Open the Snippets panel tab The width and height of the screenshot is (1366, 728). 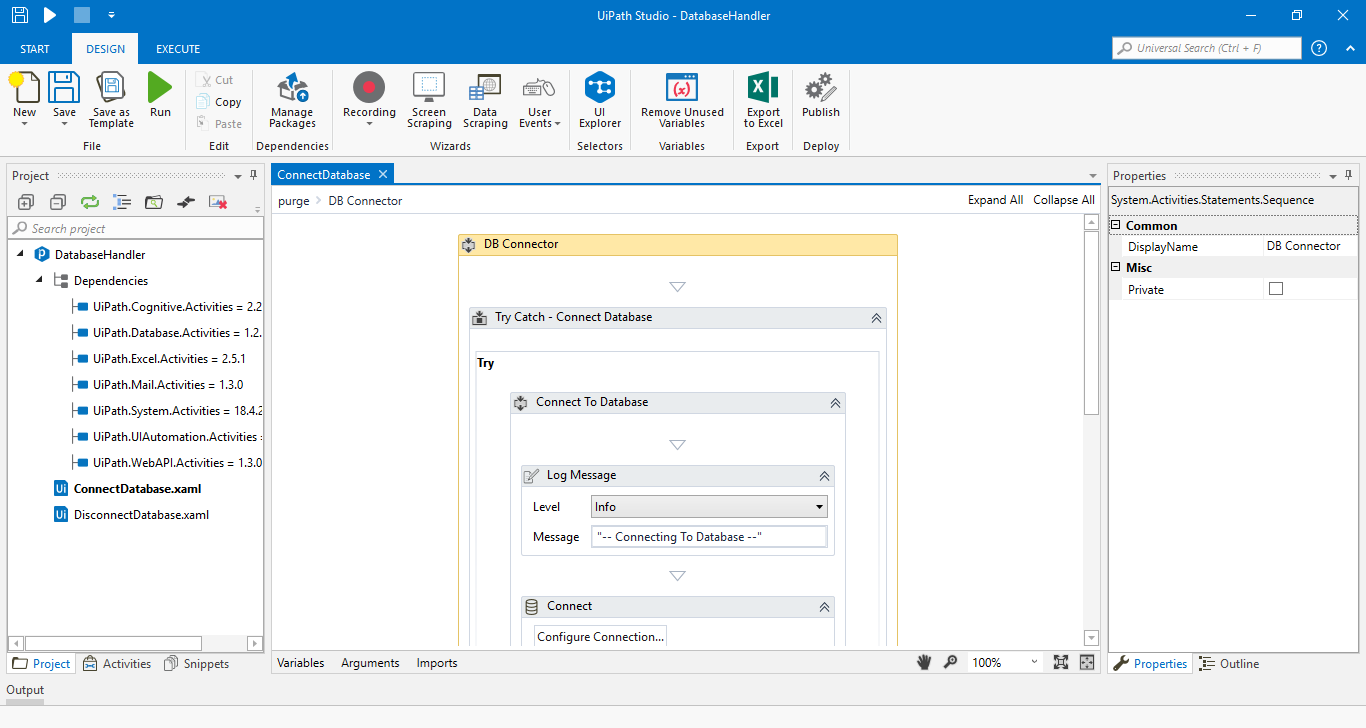(197, 663)
